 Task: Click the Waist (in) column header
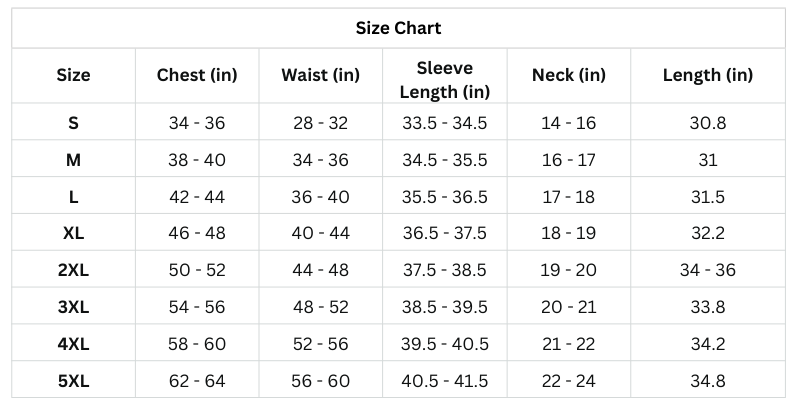[x=320, y=75]
